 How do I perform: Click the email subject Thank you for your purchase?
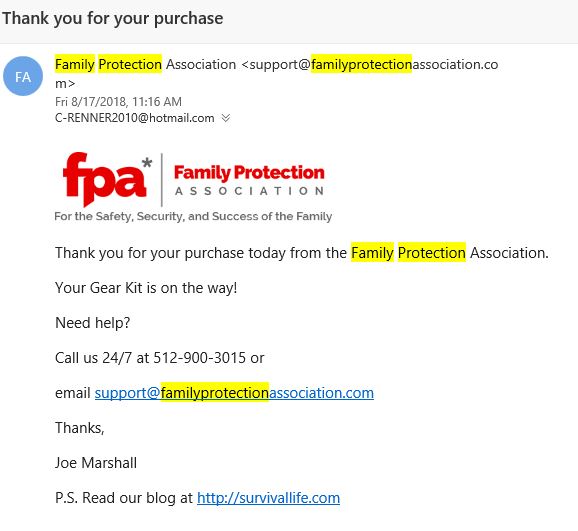coord(113,18)
